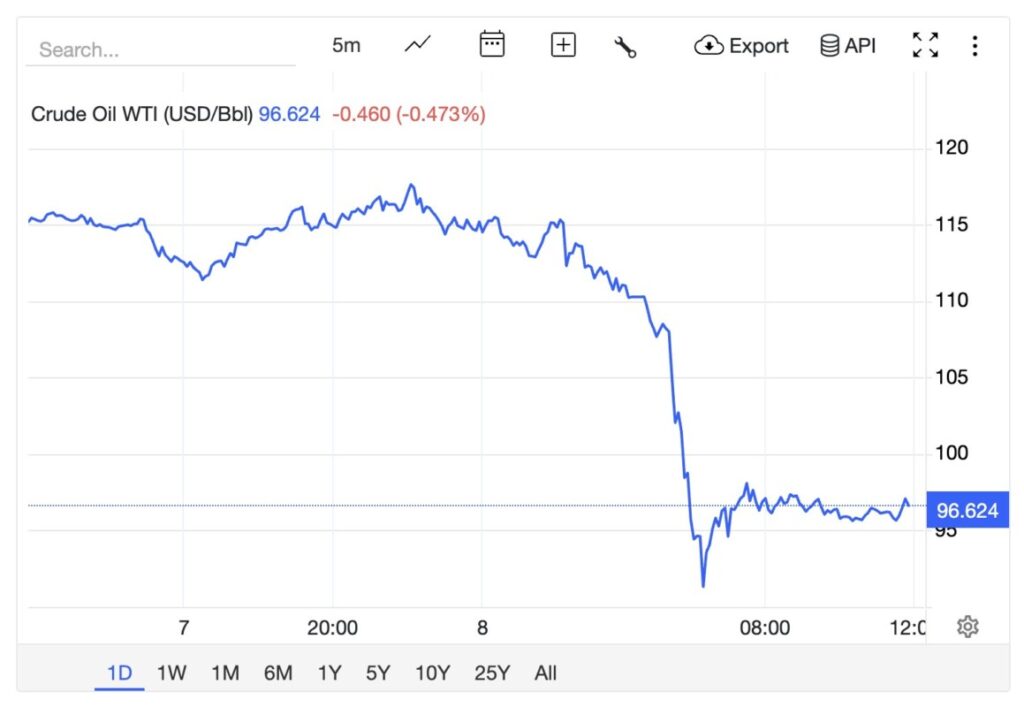The height and width of the screenshot is (707, 1024).
Task: Select the 10Y range button
Action: coord(431,673)
